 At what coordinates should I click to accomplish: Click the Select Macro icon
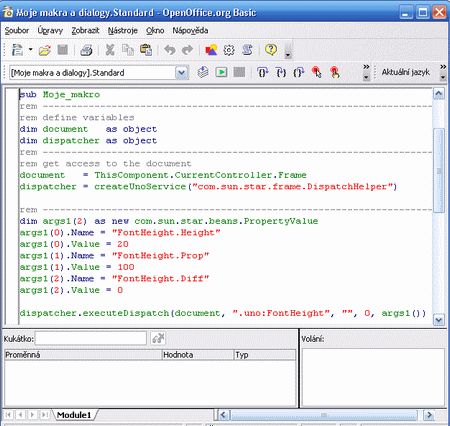(x=229, y=50)
